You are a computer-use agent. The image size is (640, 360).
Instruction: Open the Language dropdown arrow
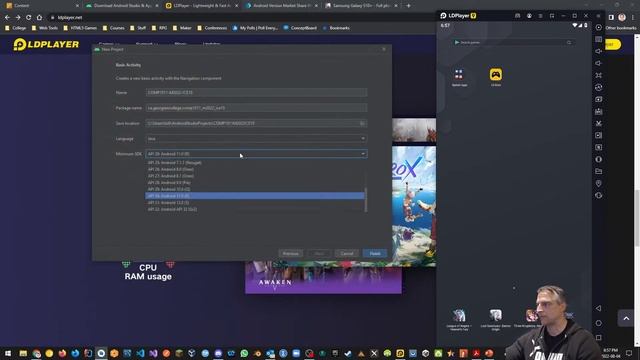(362, 139)
